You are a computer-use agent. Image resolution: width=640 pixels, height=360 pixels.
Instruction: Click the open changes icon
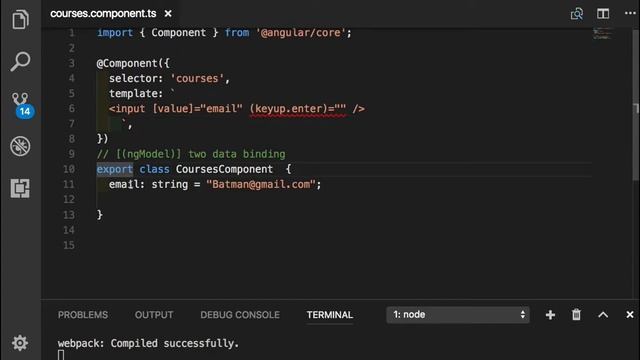point(577,14)
